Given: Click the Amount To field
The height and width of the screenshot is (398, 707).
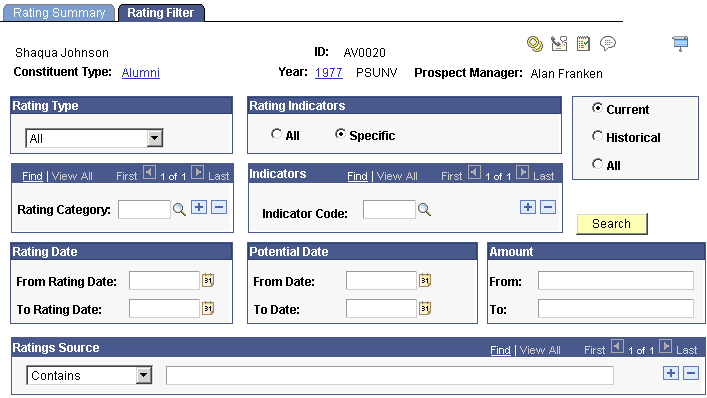Looking at the screenshot, I should [x=615, y=308].
